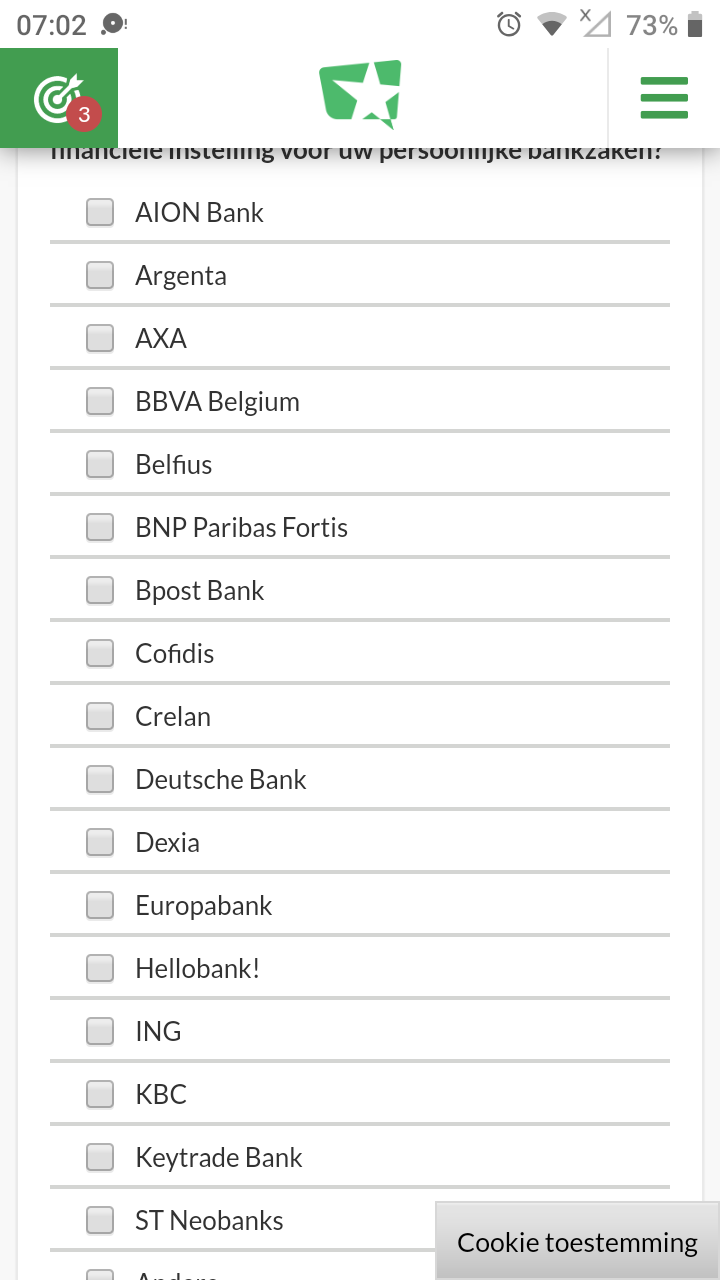Check Deutsche Bank
The image size is (720, 1280).
pyautogui.click(x=100, y=779)
